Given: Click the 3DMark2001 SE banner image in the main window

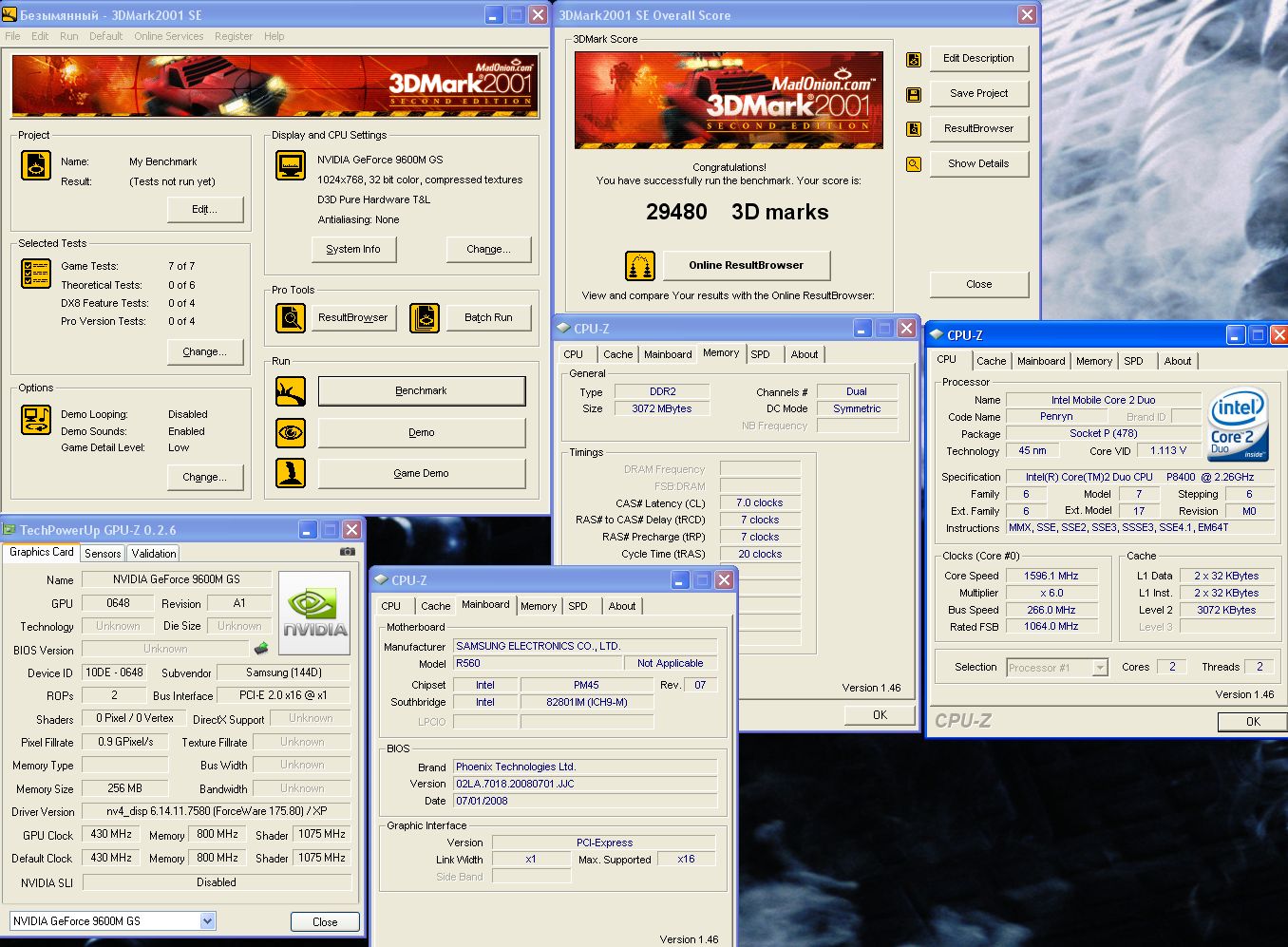Looking at the screenshot, I should [x=275, y=86].
